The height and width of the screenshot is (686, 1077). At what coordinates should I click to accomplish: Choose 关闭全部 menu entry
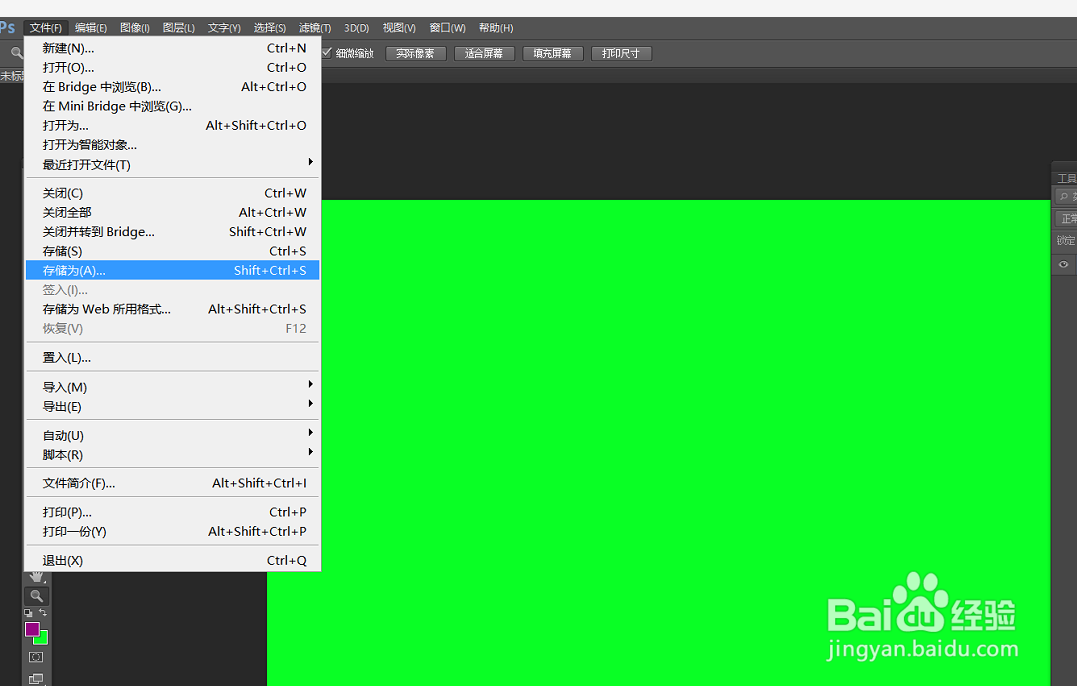[172, 212]
